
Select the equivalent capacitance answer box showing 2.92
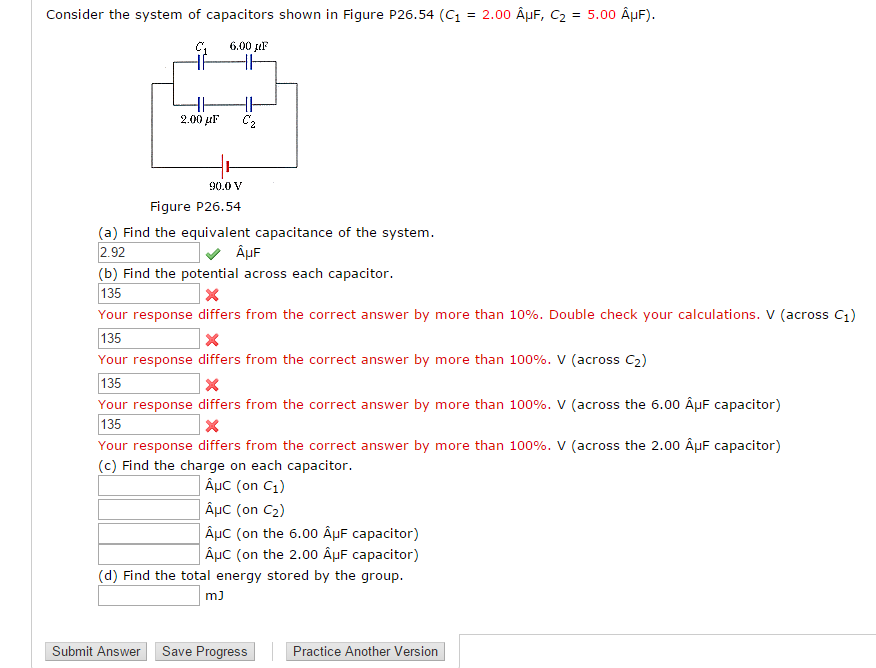pos(148,252)
